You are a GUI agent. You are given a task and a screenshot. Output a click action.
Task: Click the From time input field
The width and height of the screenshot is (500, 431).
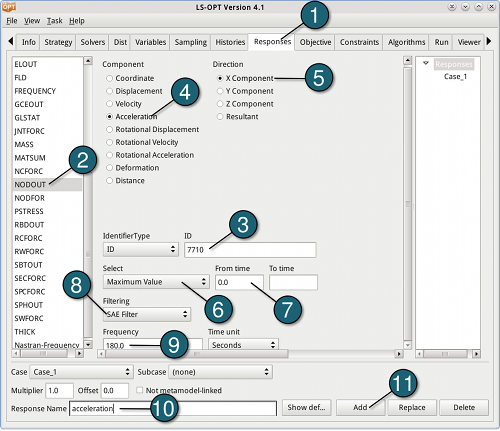(x=239, y=283)
